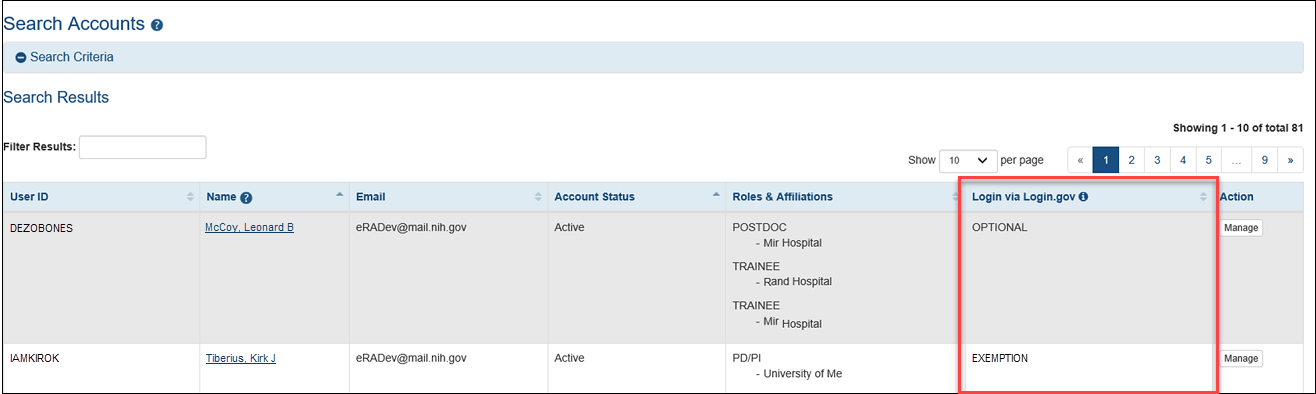Sort Login via Login.gov column arrows
Image resolution: width=1316 pixels, height=394 pixels.
1203,197
